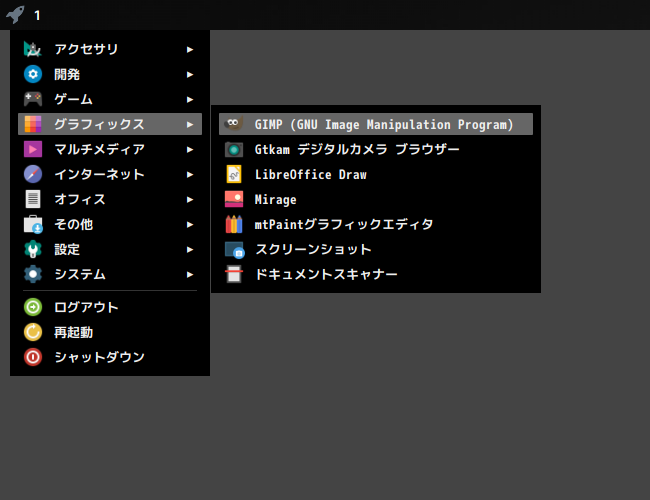Screen dimensions: 650x500
Task: Open the オフィス menu category
Action: [x=110, y=199]
